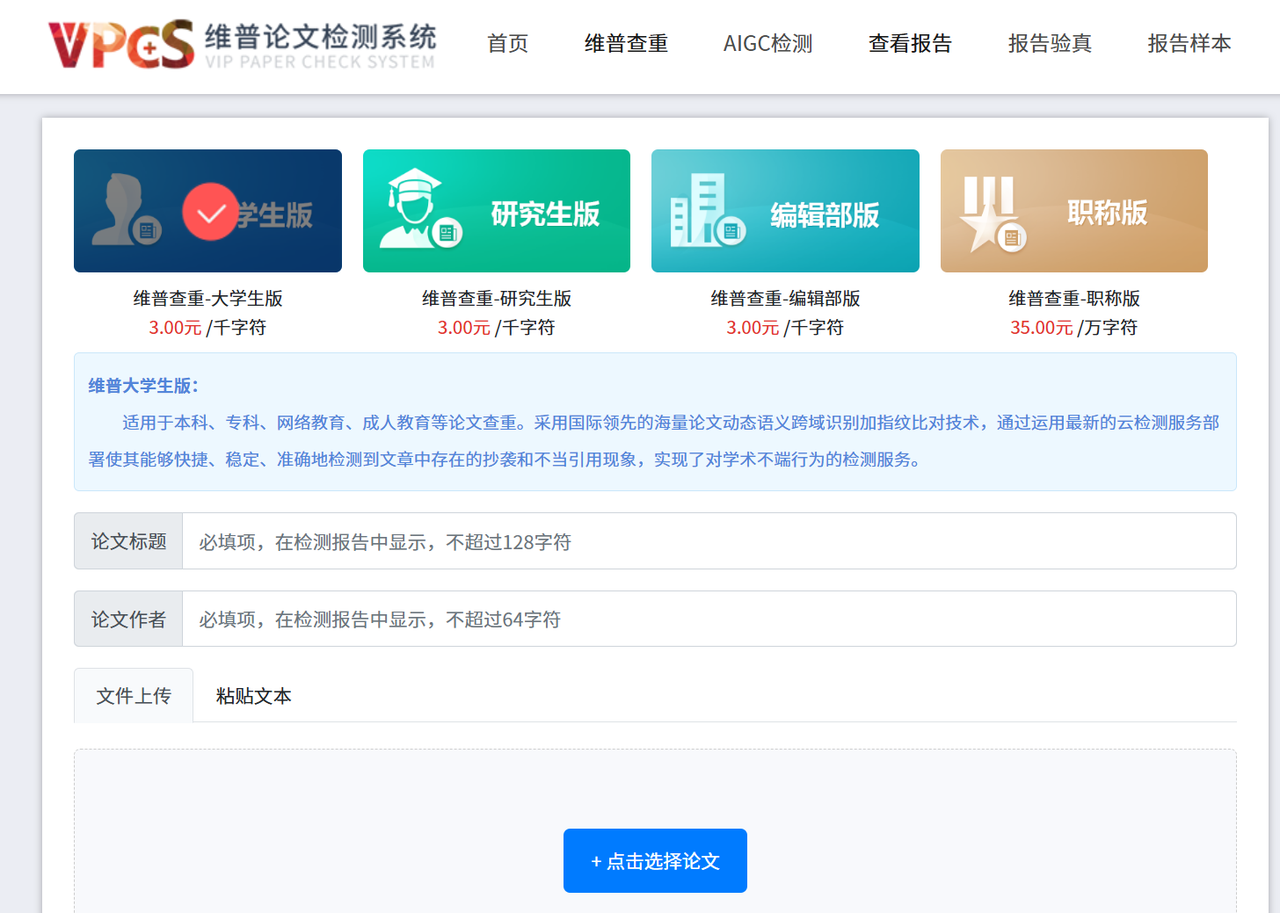Click the graduate cap icon on 研究生版
The image size is (1280, 913).
coord(420,209)
